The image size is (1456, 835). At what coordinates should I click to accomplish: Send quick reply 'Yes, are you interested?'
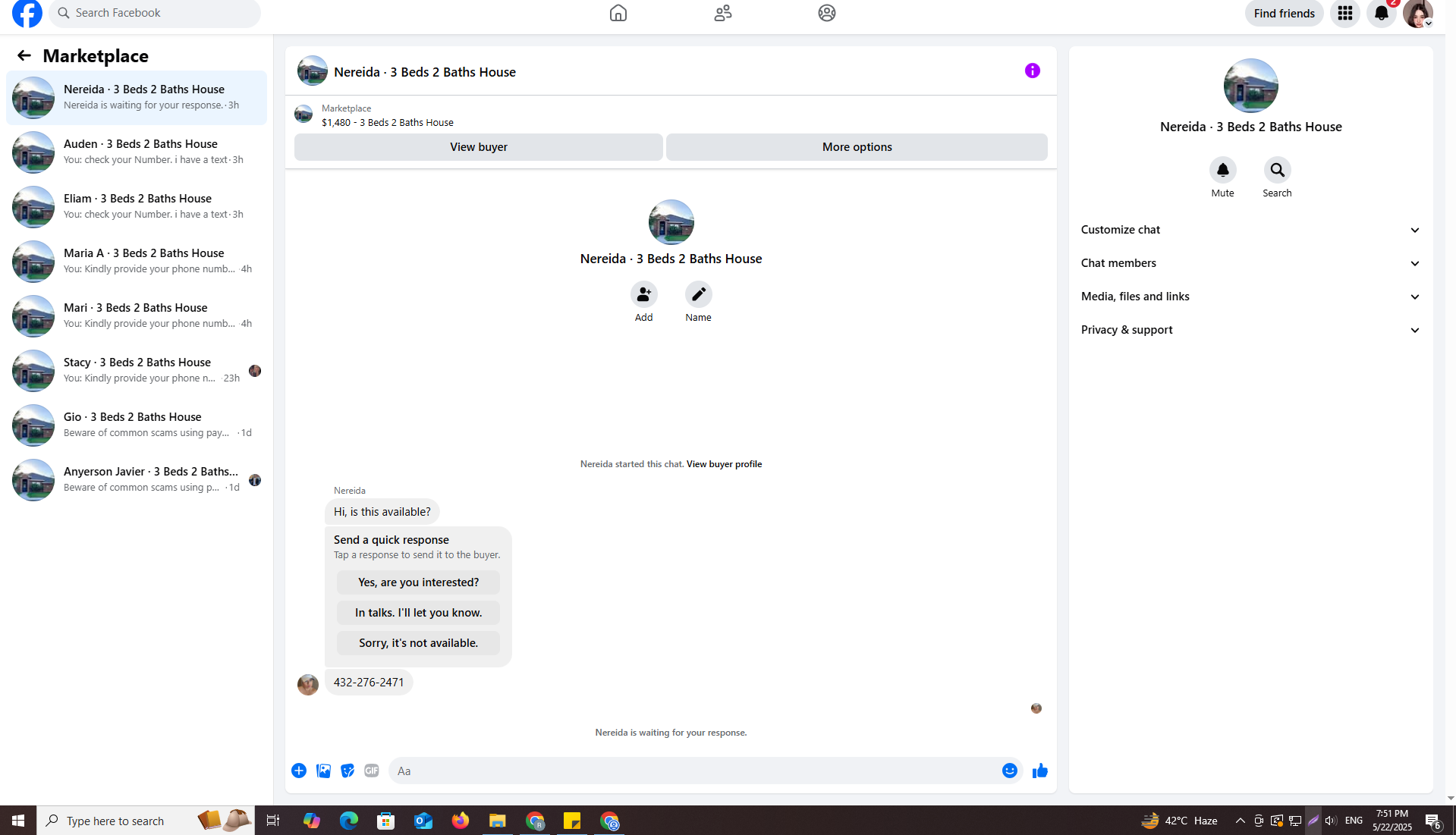(418, 582)
